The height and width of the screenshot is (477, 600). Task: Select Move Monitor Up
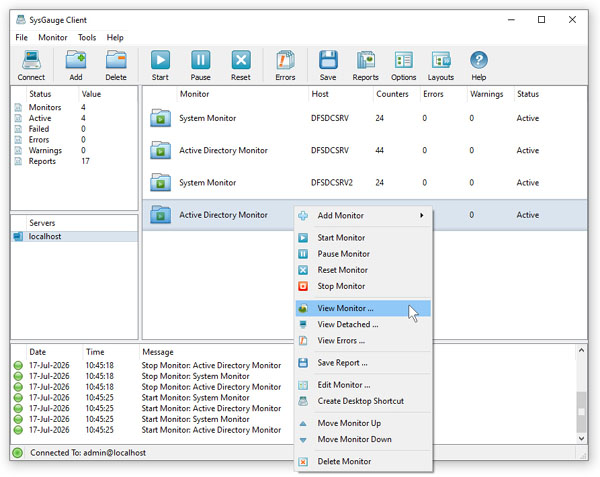click(x=363, y=423)
